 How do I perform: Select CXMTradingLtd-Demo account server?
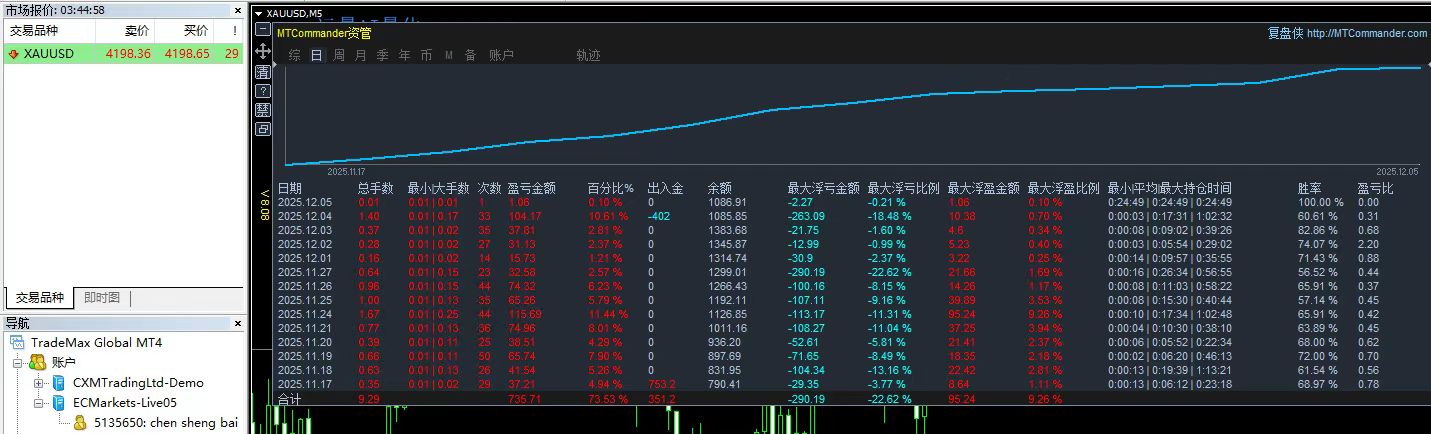pos(138,382)
